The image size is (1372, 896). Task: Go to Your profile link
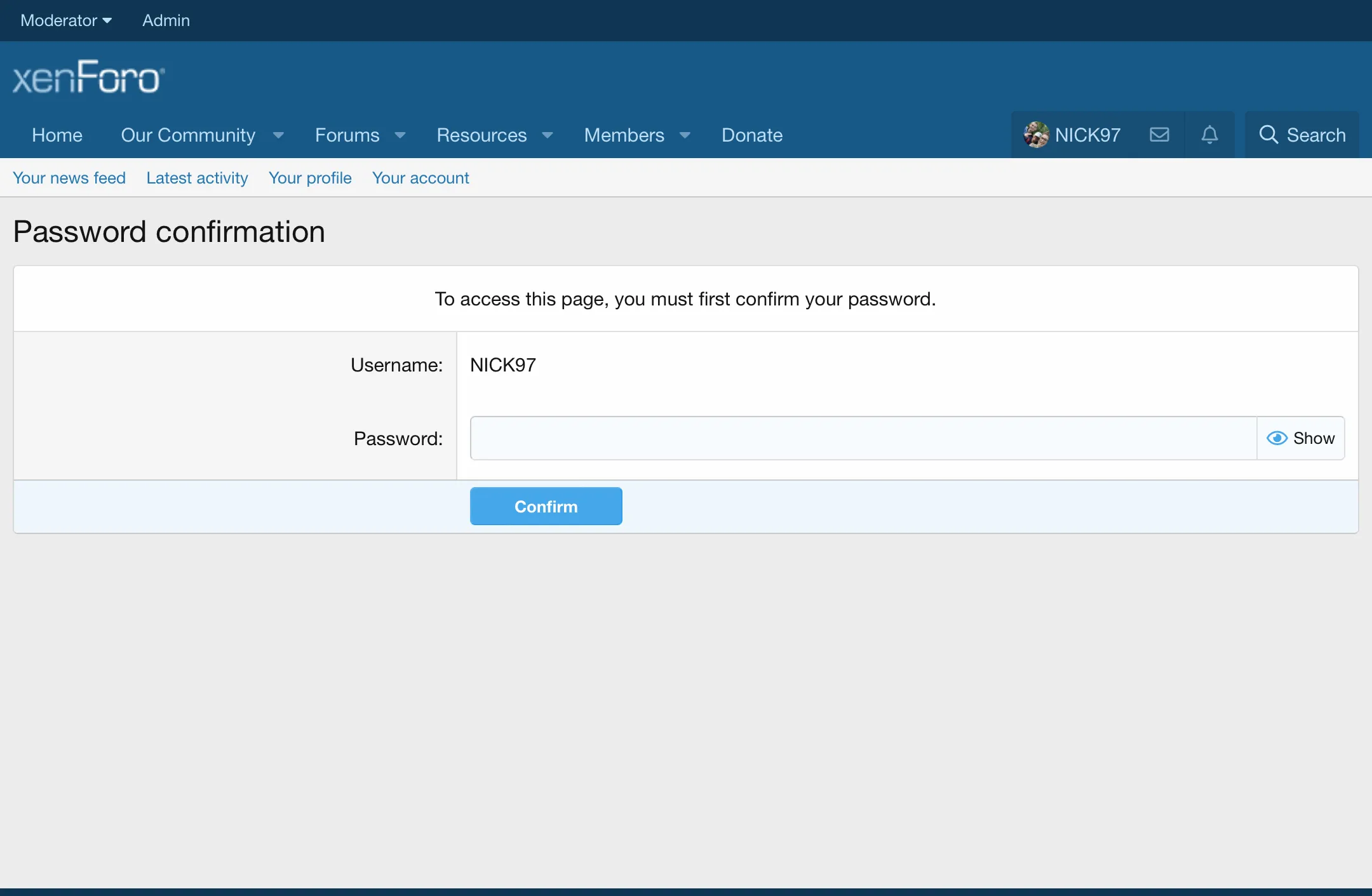[310, 178]
